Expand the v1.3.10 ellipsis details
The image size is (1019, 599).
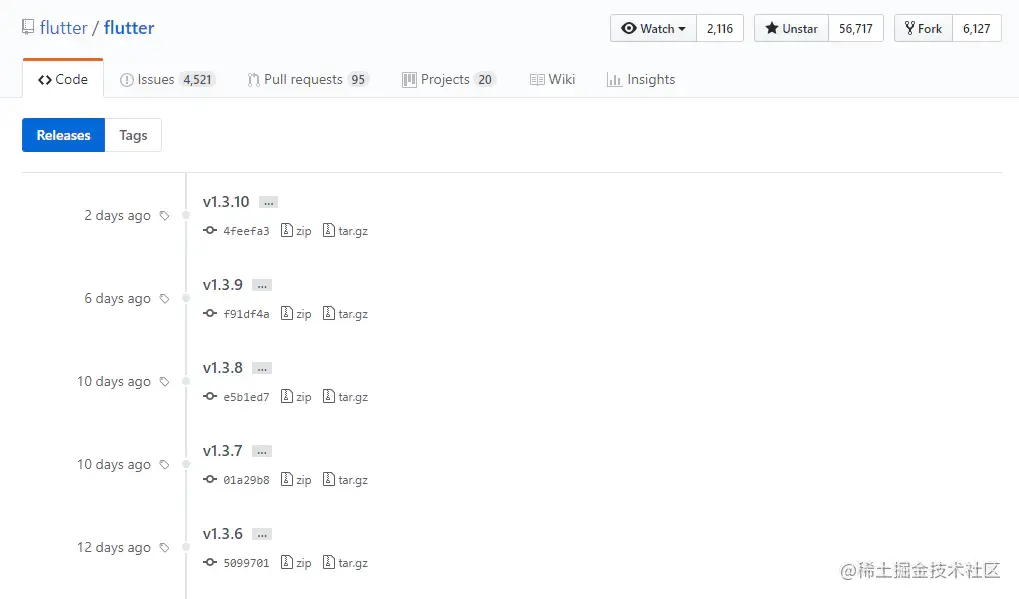[268, 202]
